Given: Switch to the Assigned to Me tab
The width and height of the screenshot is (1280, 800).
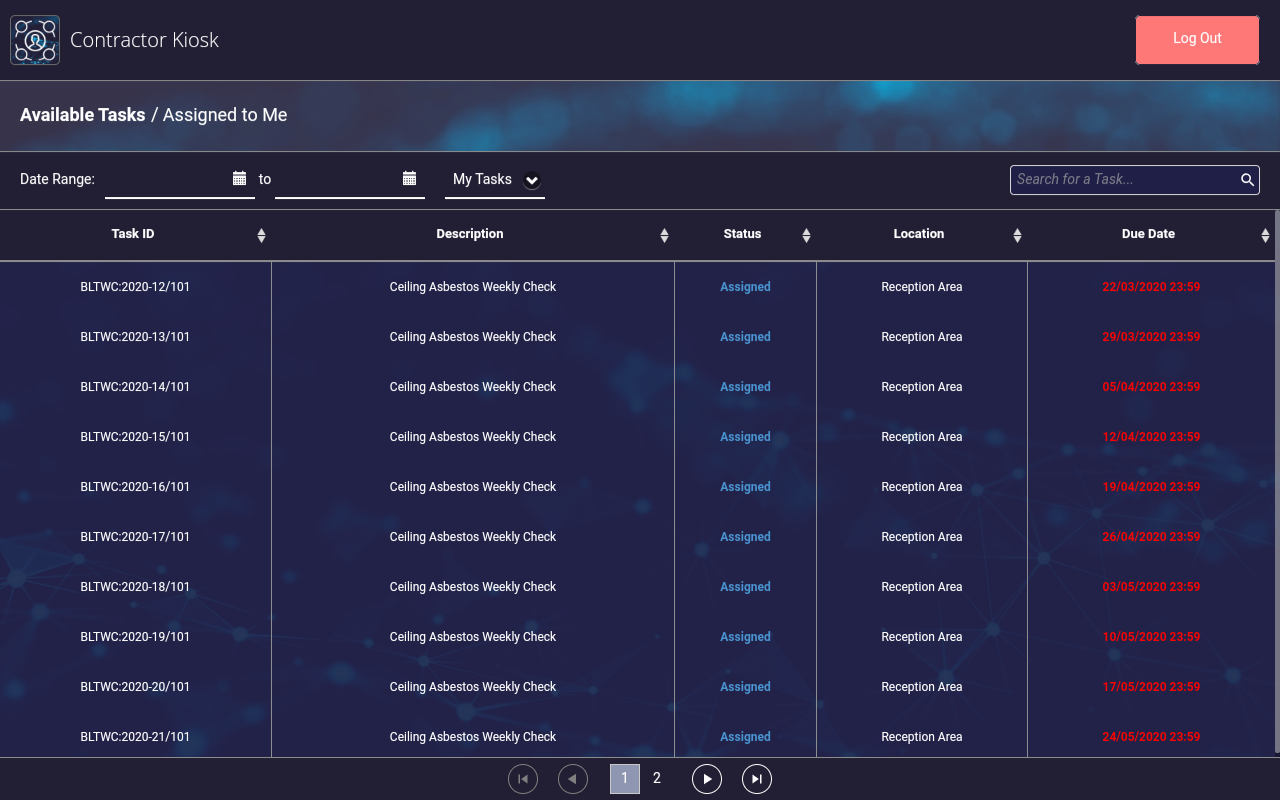Looking at the screenshot, I should pyautogui.click(x=225, y=115).
